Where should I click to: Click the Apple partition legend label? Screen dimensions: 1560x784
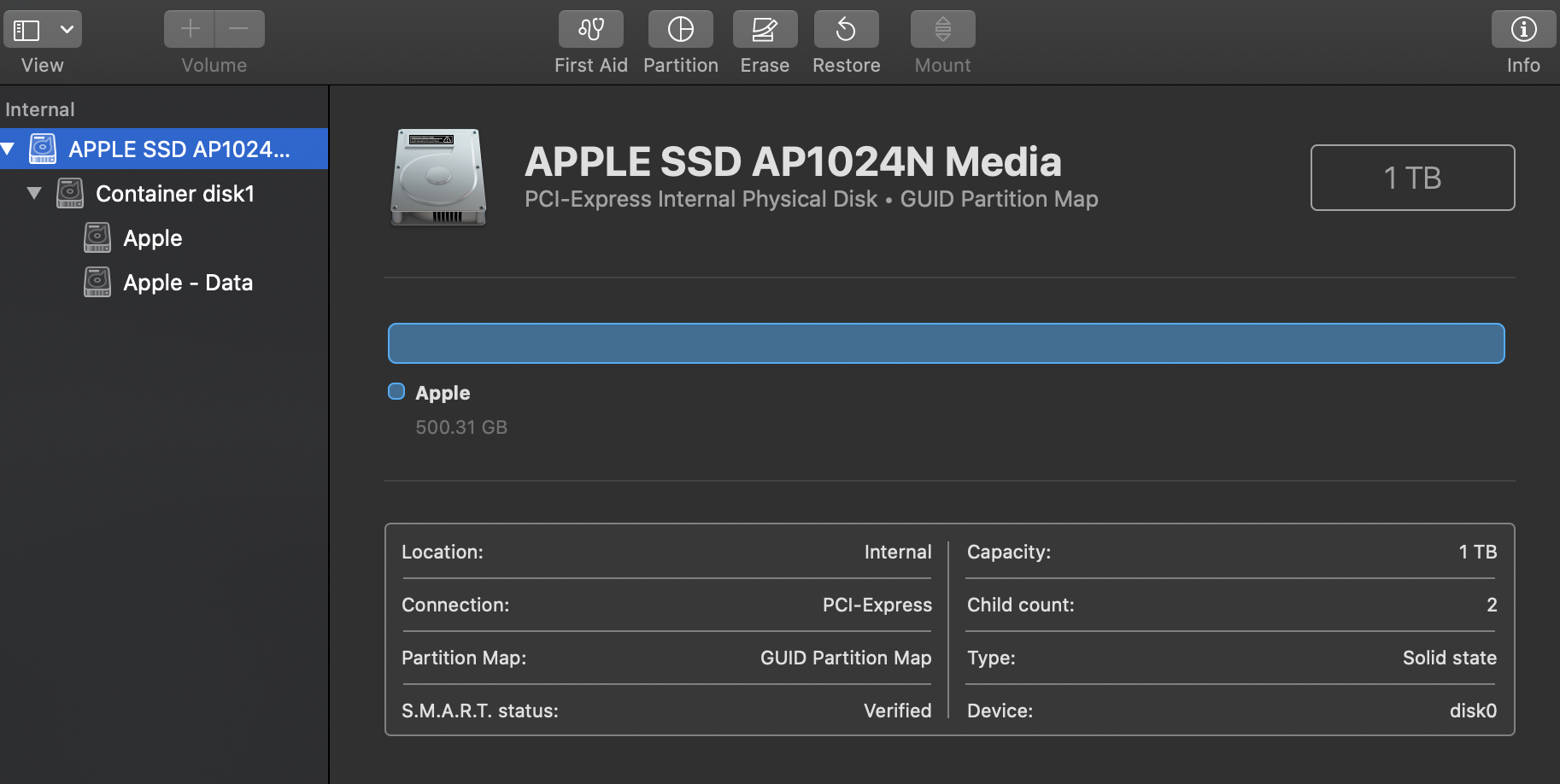click(x=443, y=393)
